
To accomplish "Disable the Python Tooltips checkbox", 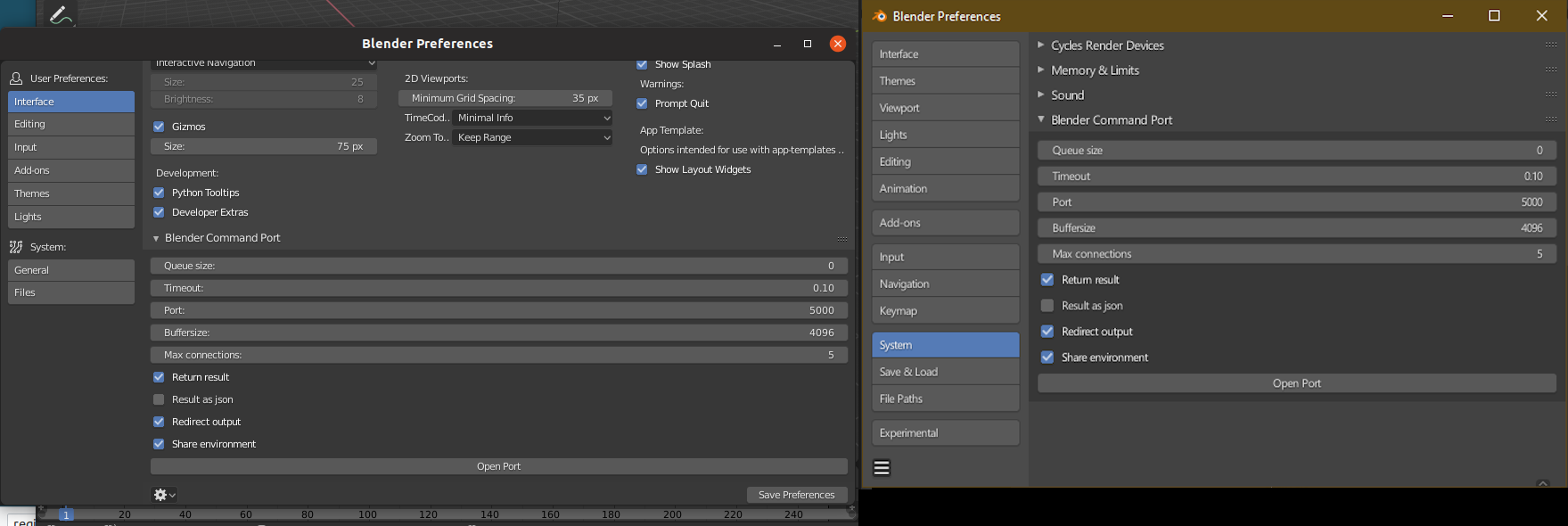I will point(159,193).
